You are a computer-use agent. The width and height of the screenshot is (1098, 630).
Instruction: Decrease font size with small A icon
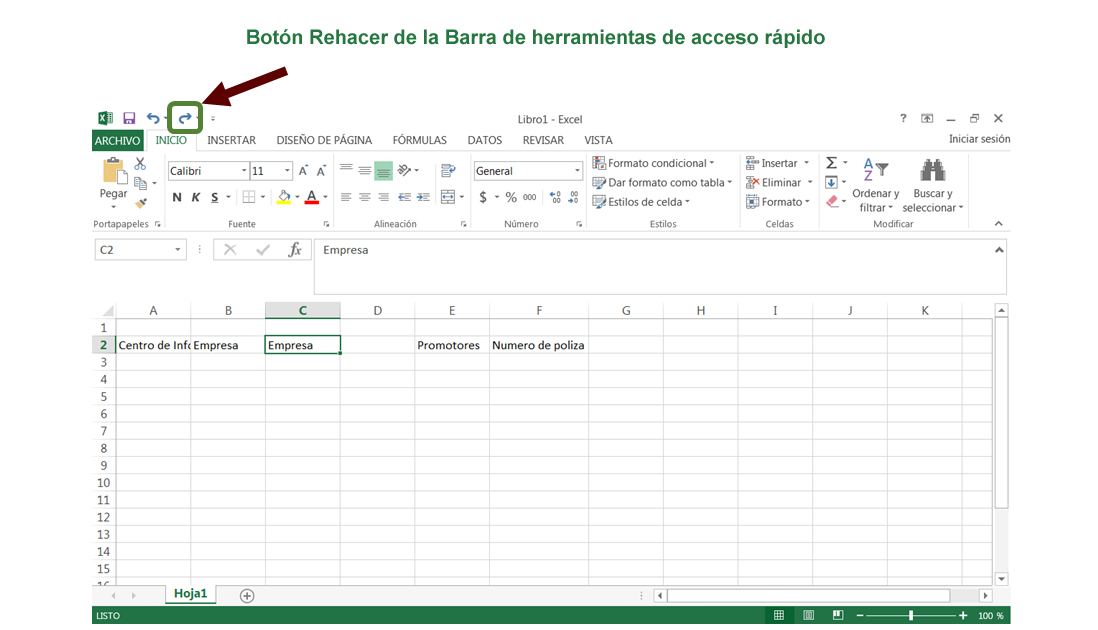pyautogui.click(x=321, y=171)
